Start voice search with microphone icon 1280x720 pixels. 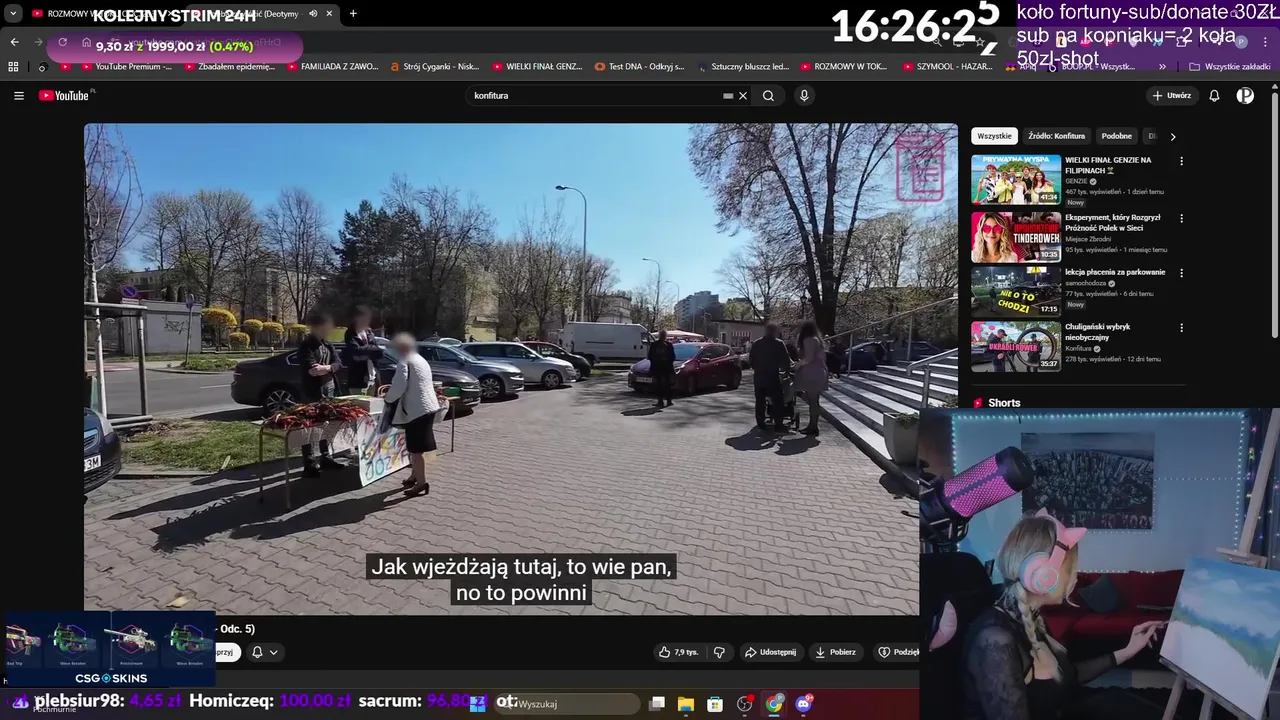click(x=804, y=96)
